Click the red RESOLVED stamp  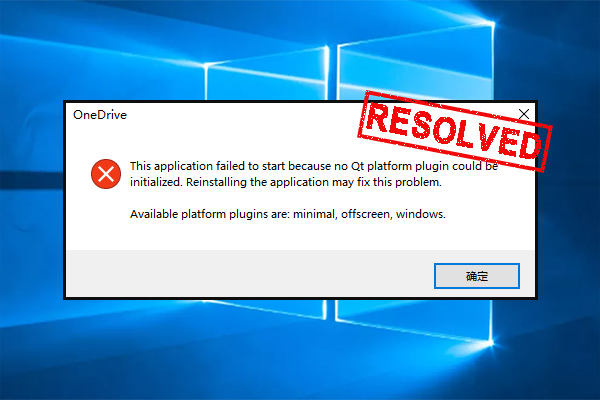click(x=455, y=131)
